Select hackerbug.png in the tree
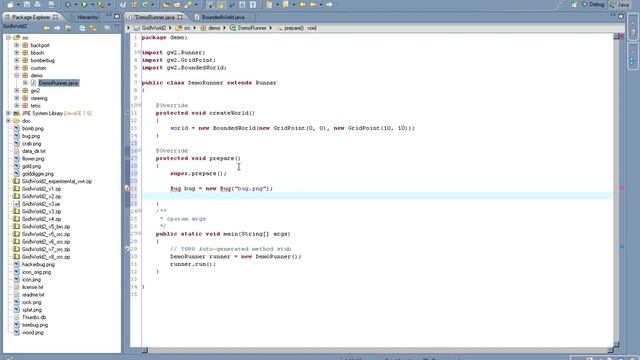 [x=38, y=264]
